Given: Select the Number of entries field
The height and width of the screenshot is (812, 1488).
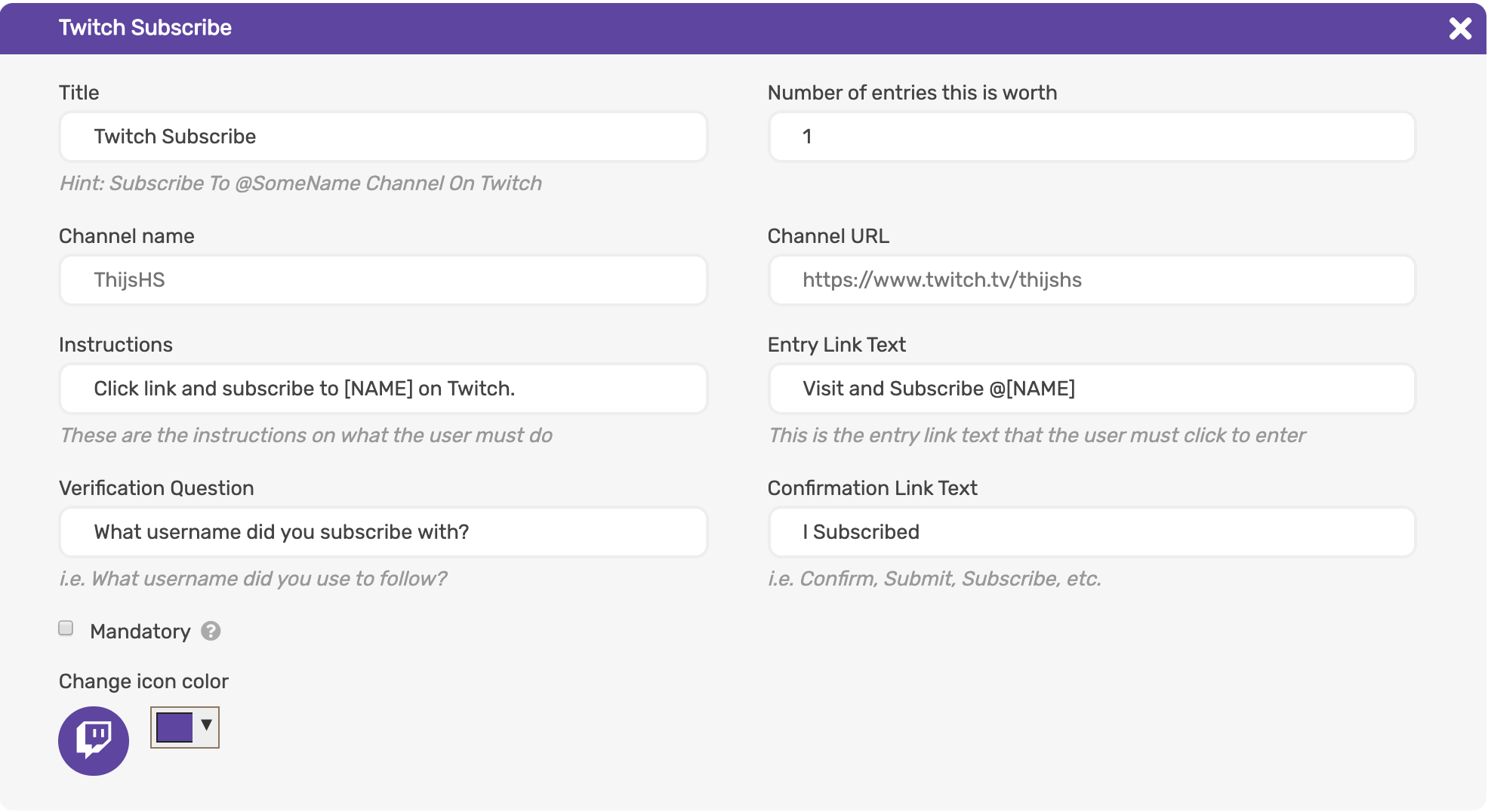Looking at the screenshot, I should pyautogui.click(x=1091, y=137).
